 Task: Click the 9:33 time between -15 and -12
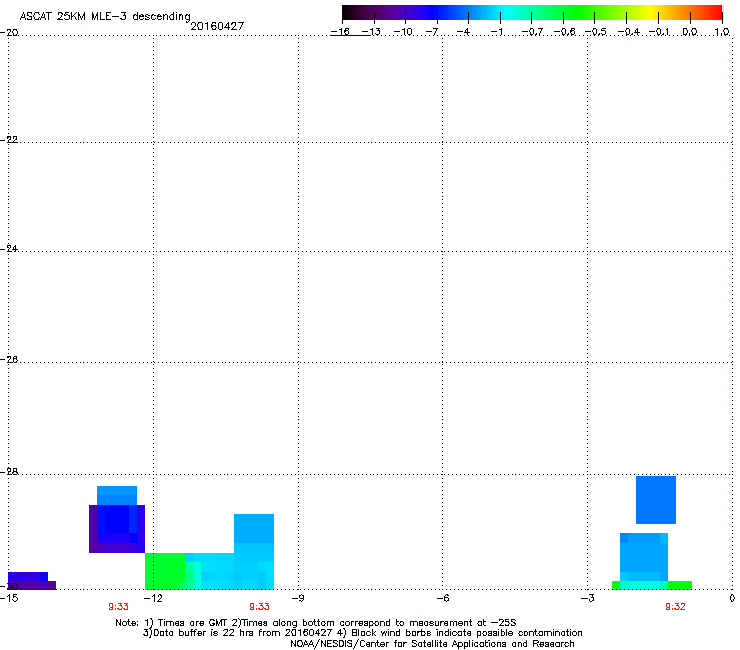point(118,607)
